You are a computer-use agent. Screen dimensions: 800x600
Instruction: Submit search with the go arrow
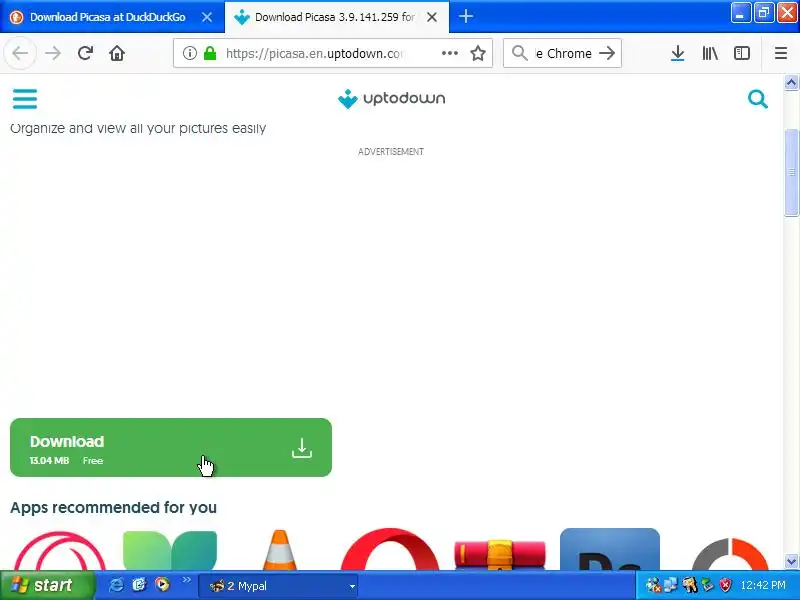(x=607, y=53)
